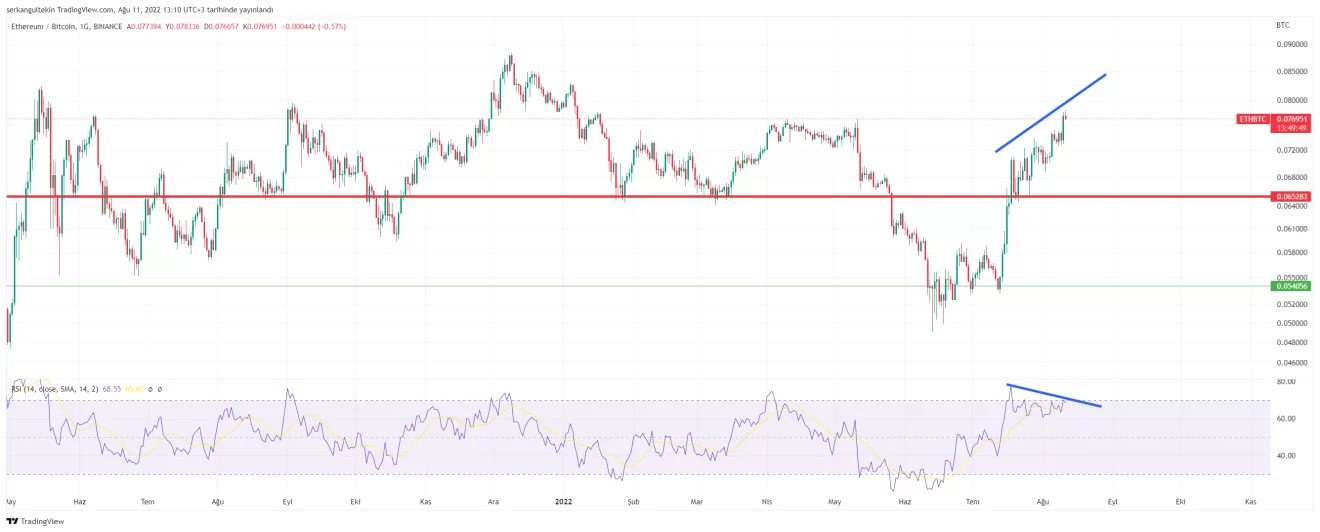1320x532 pixels.
Task: Click the Ethereum / Bitcoin chart title
Action: tap(41, 26)
